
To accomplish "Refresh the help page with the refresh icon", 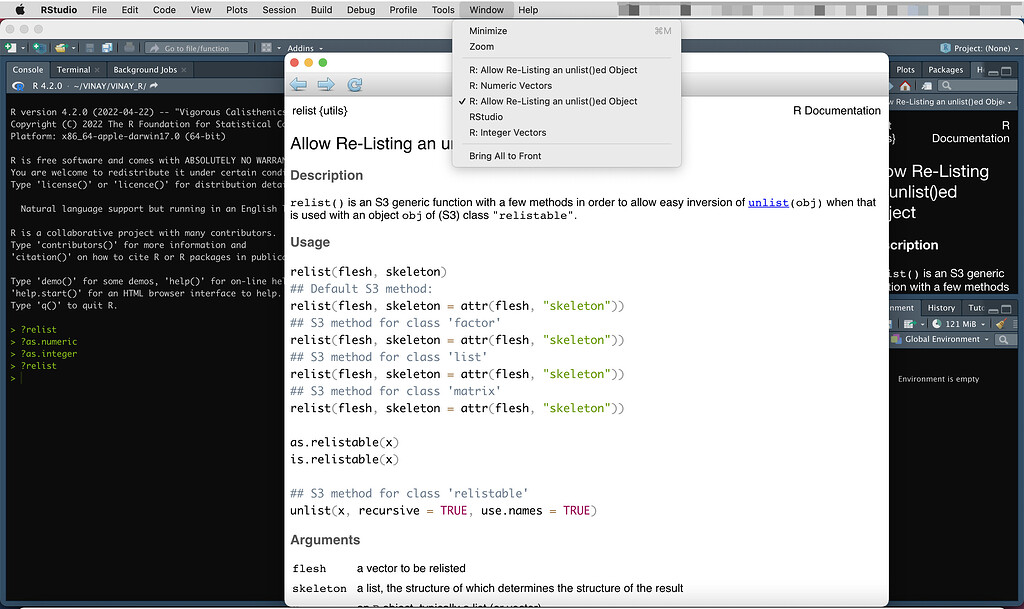I will click(355, 84).
